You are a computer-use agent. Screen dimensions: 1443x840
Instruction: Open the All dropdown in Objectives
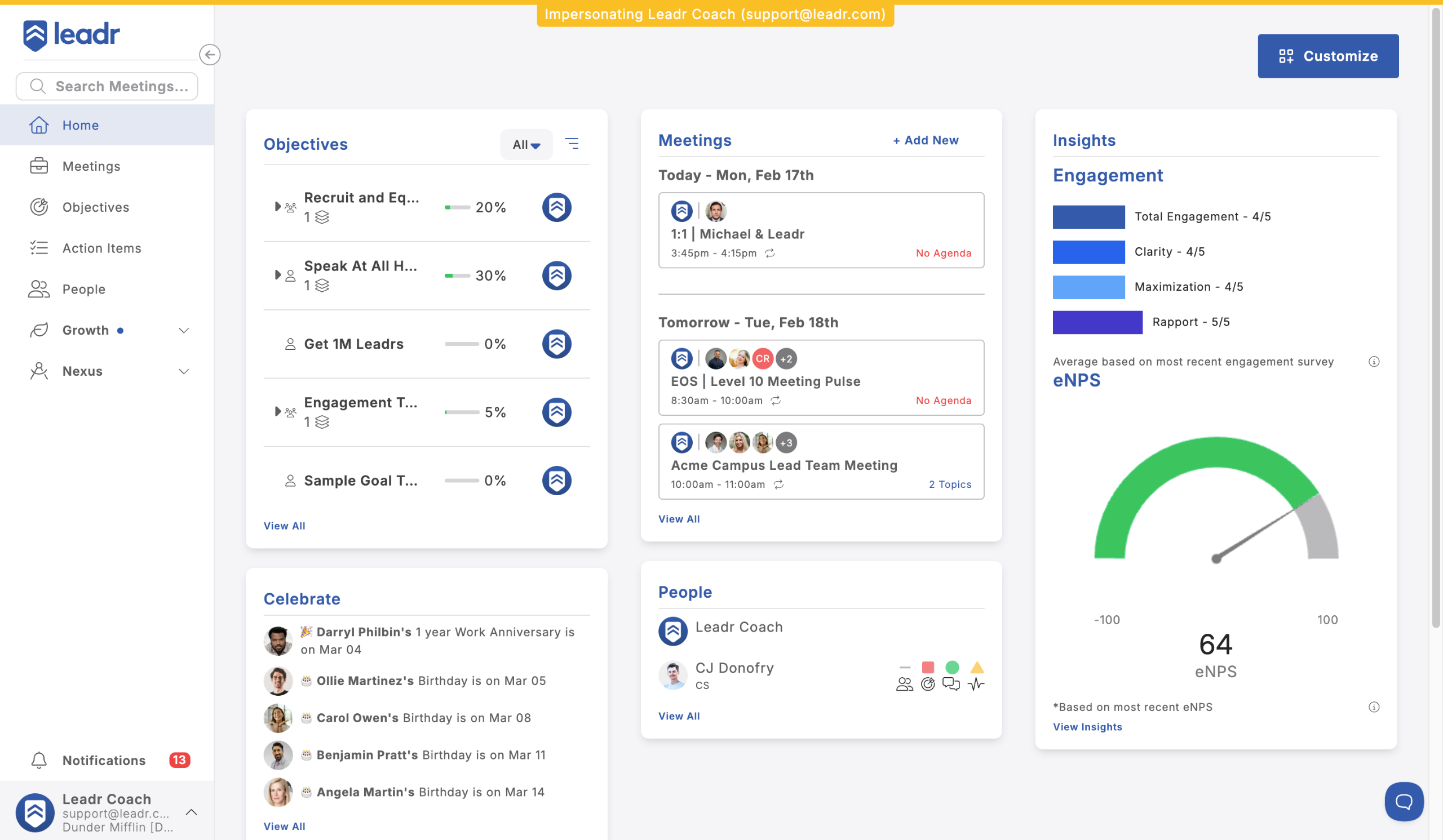point(526,144)
